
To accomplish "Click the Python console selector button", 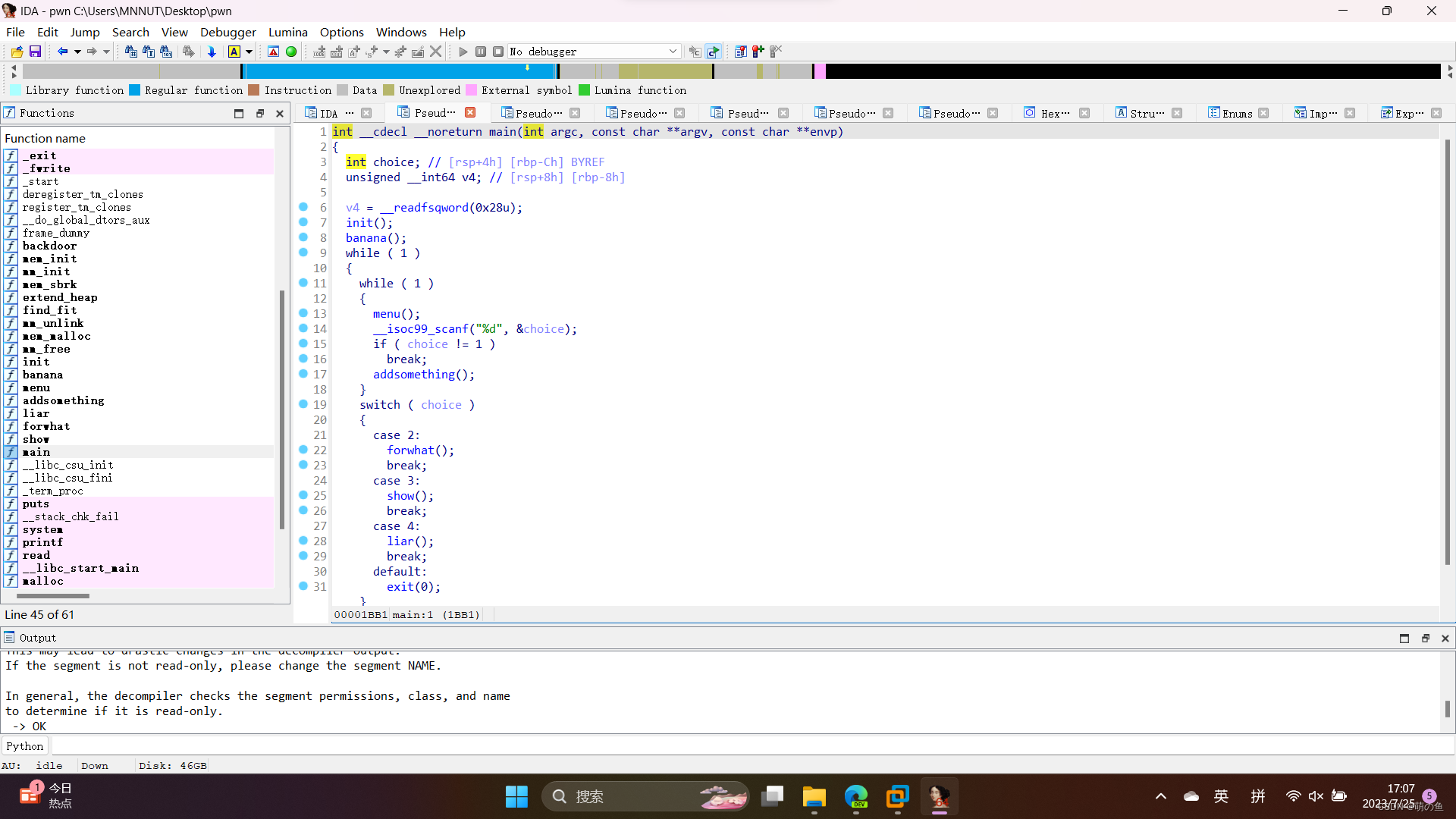I will [25, 746].
